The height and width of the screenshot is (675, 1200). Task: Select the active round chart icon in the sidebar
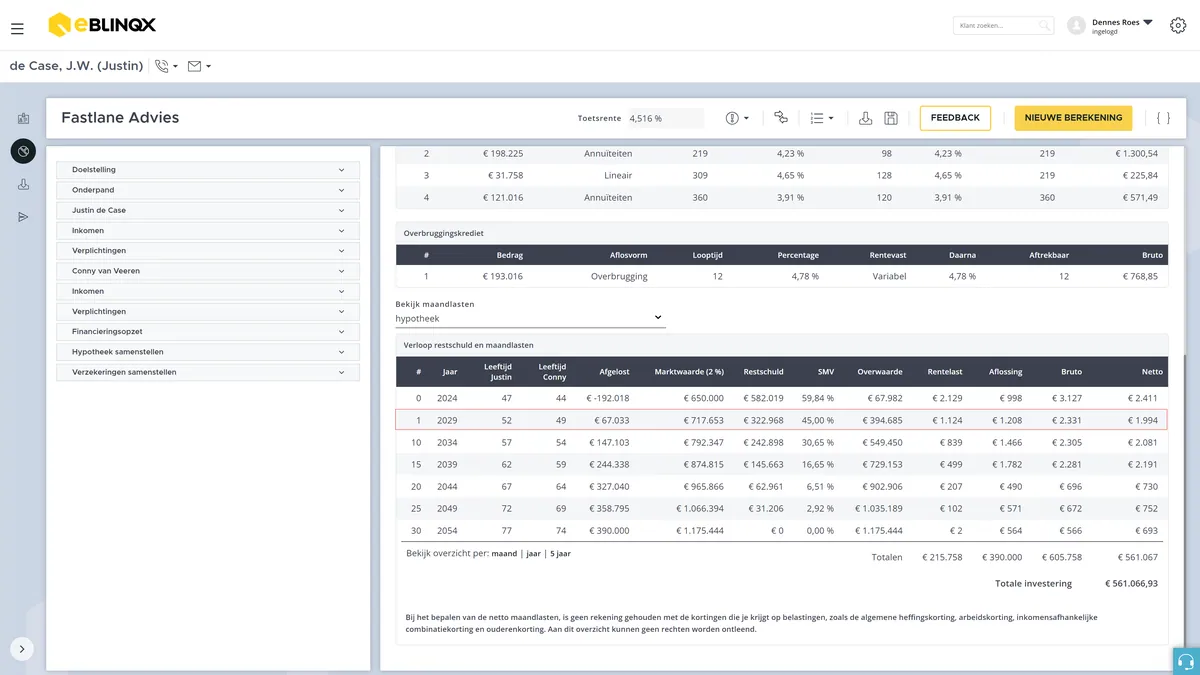(23, 151)
